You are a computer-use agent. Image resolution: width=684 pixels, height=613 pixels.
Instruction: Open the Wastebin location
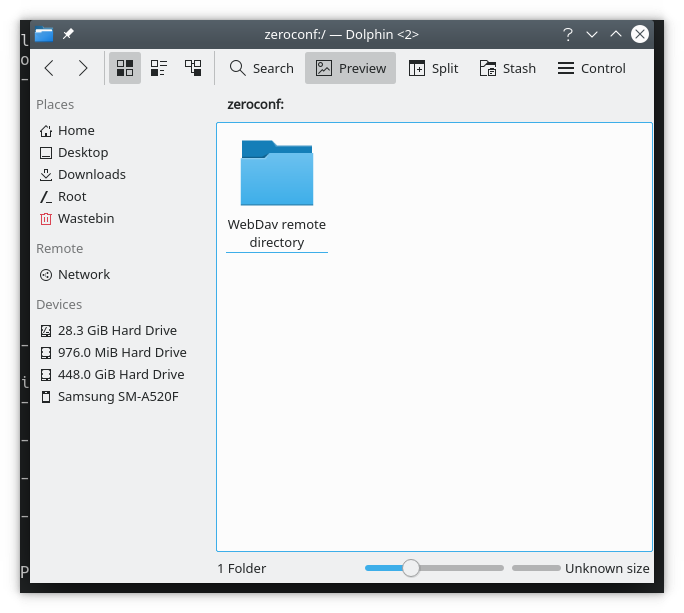(x=85, y=218)
